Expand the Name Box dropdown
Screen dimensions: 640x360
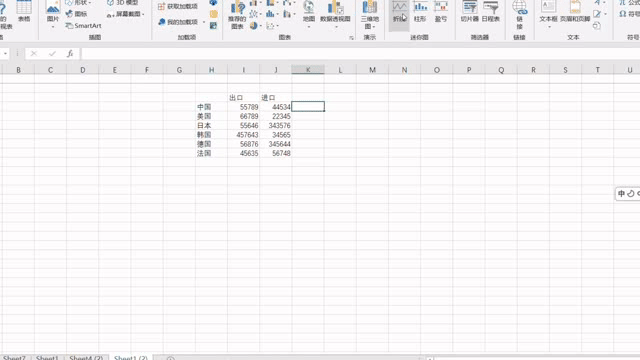pos(5,53)
